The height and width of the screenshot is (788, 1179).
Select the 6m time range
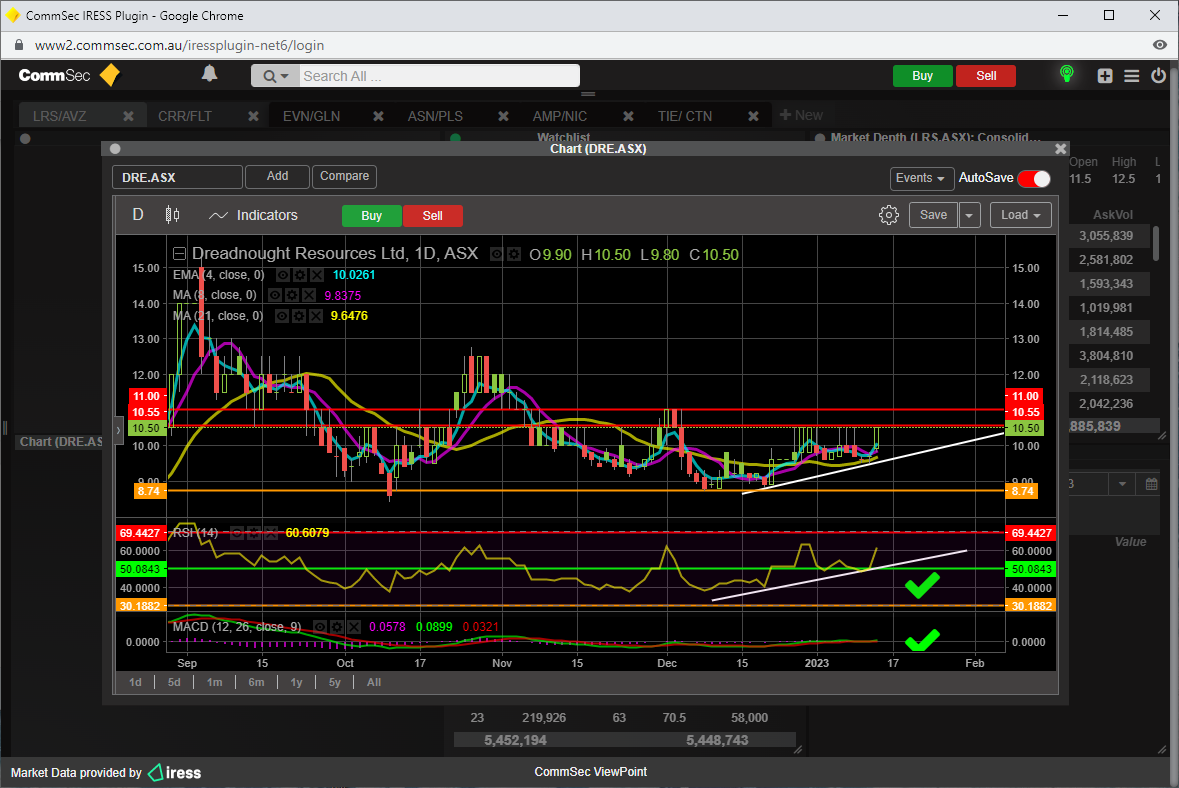click(256, 683)
